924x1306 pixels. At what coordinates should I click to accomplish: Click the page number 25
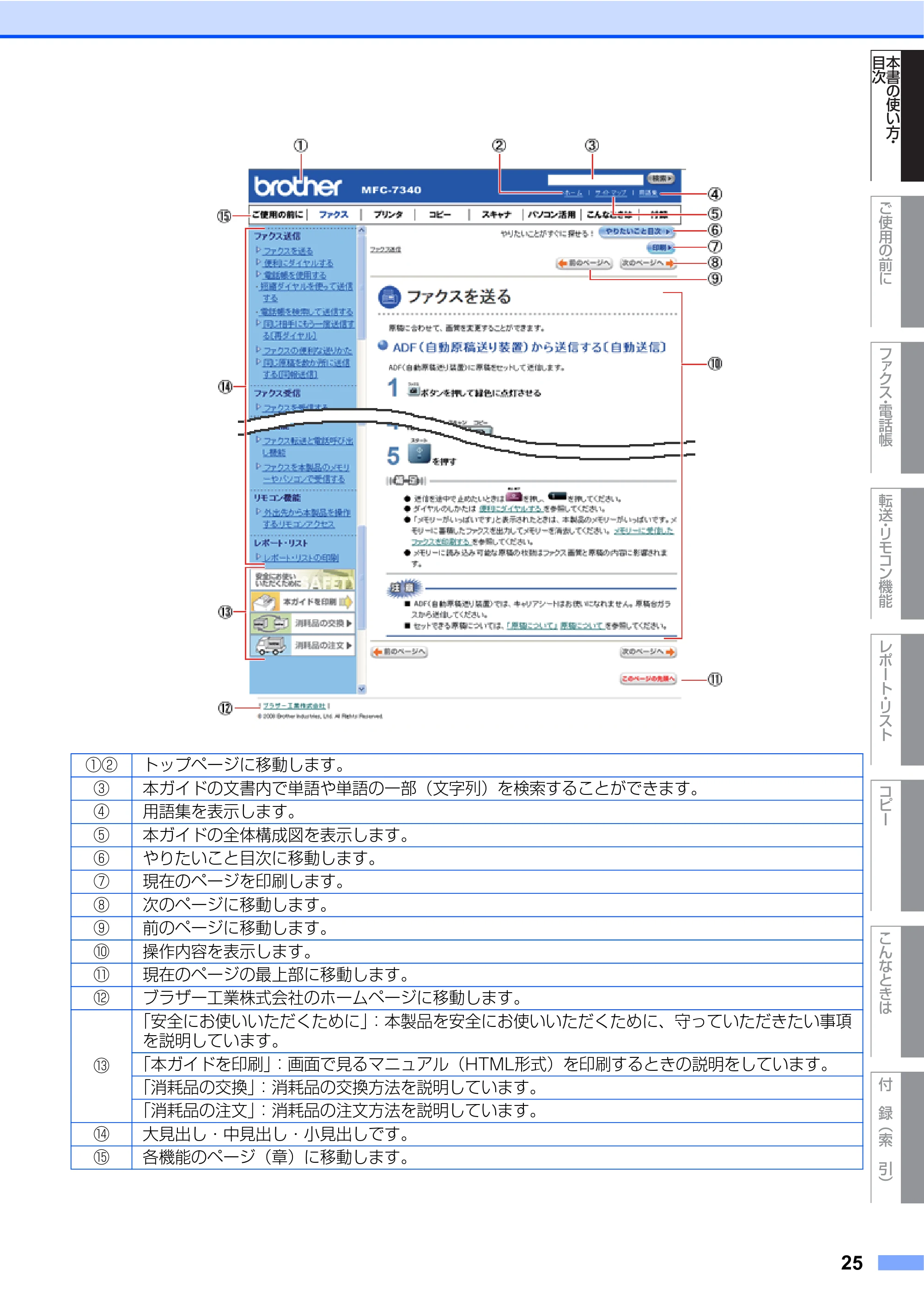tap(851, 1263)
